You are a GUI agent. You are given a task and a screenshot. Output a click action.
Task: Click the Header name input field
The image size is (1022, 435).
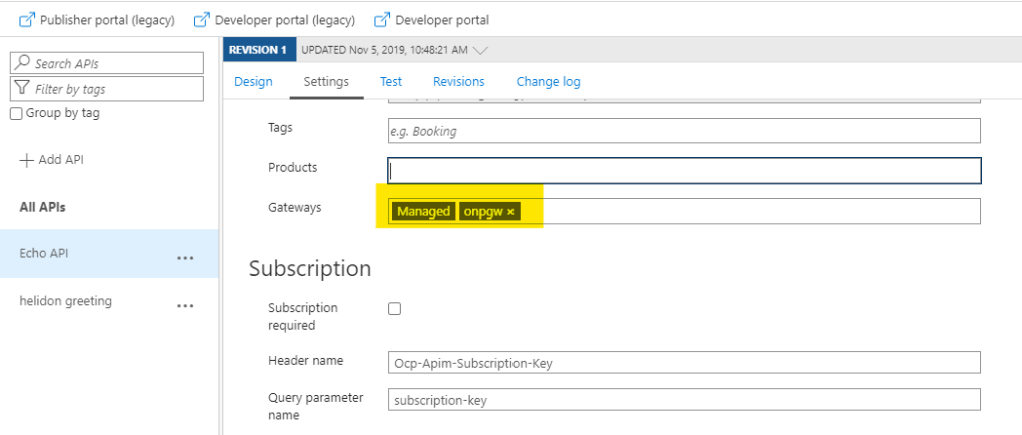(x=684, y=363)
